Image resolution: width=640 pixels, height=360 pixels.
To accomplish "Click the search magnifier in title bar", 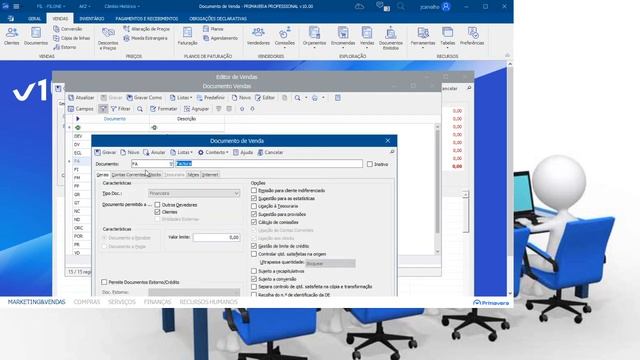I will [x=401, y=7].
